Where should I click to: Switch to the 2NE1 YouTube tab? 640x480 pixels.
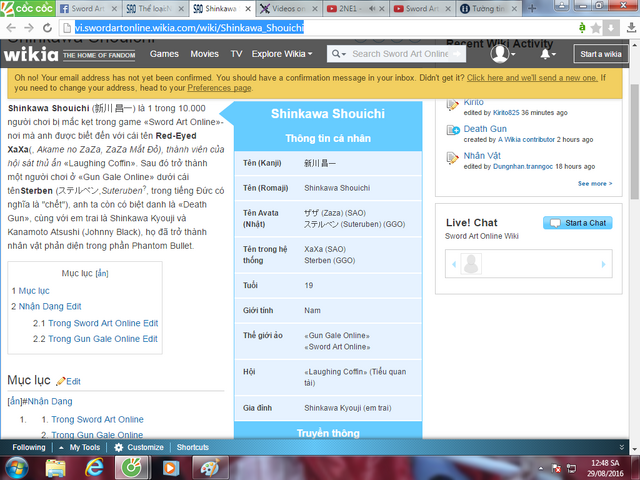[x=351, y=9]
